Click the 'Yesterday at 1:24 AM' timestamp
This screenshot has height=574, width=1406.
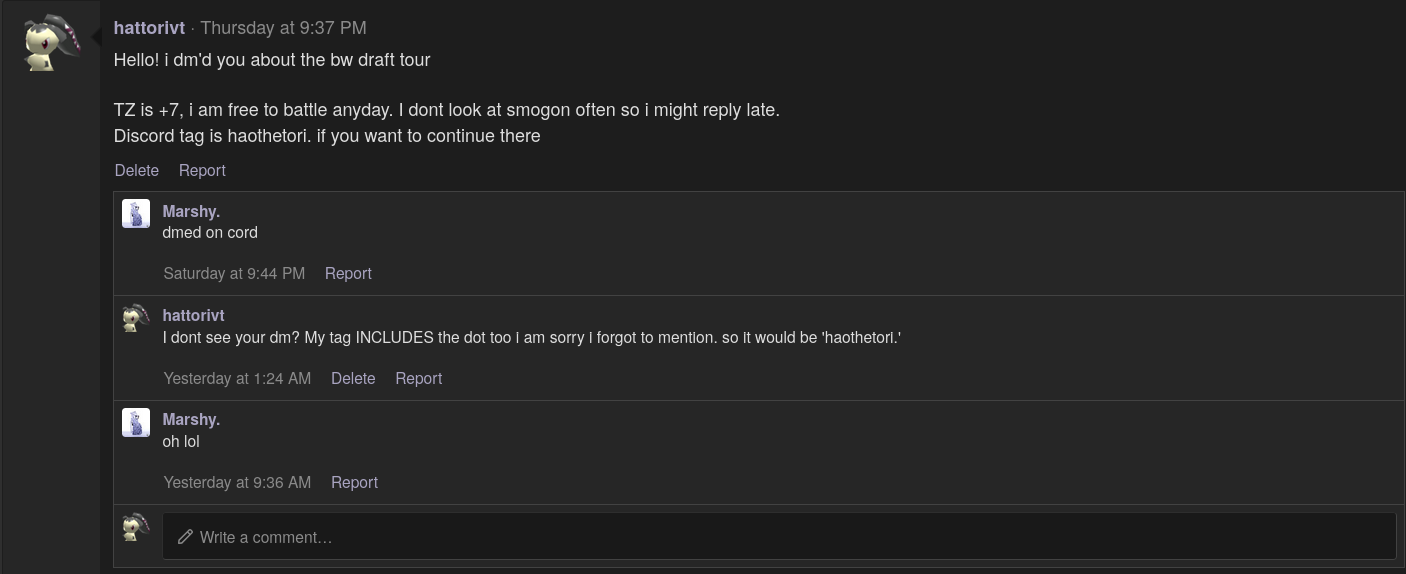pyautogui.click(x=237, y=378)
